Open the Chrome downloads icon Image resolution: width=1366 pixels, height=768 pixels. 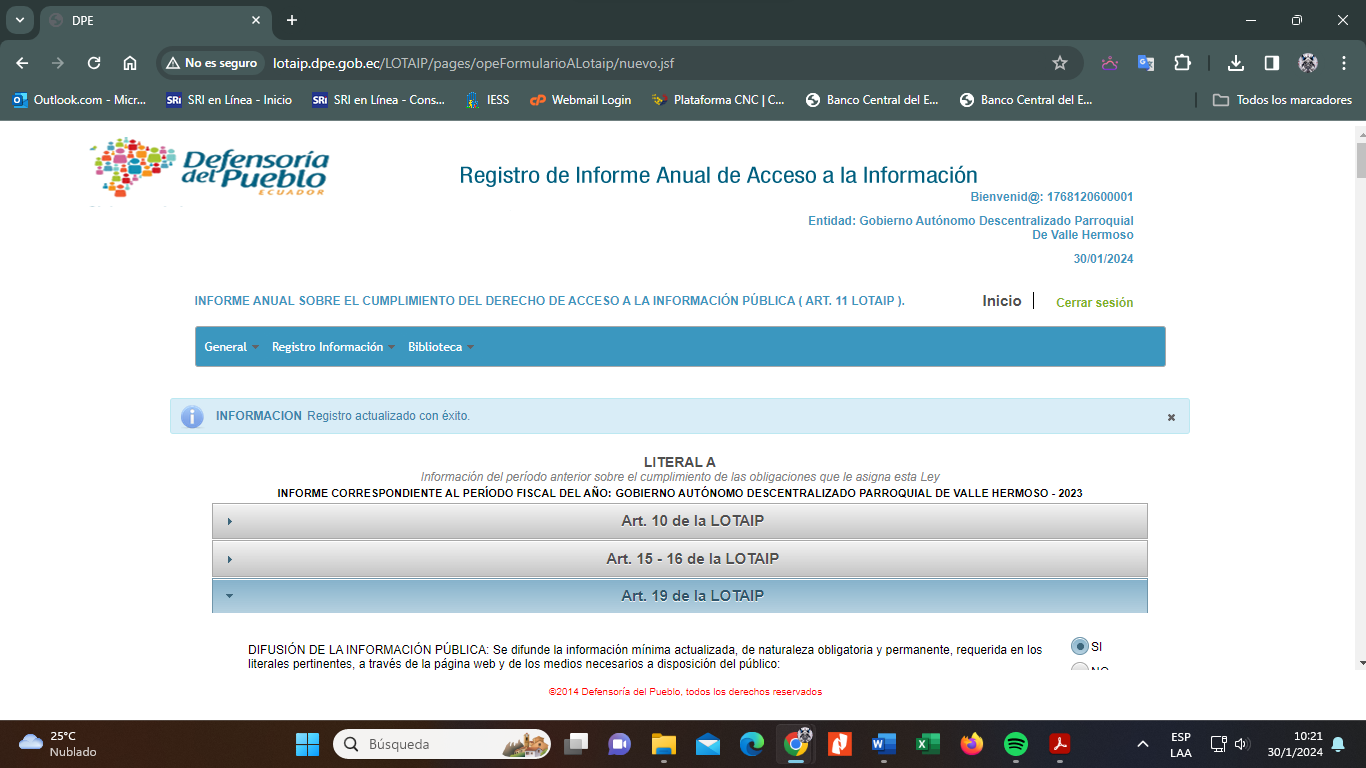click(x=1236, y=63)
